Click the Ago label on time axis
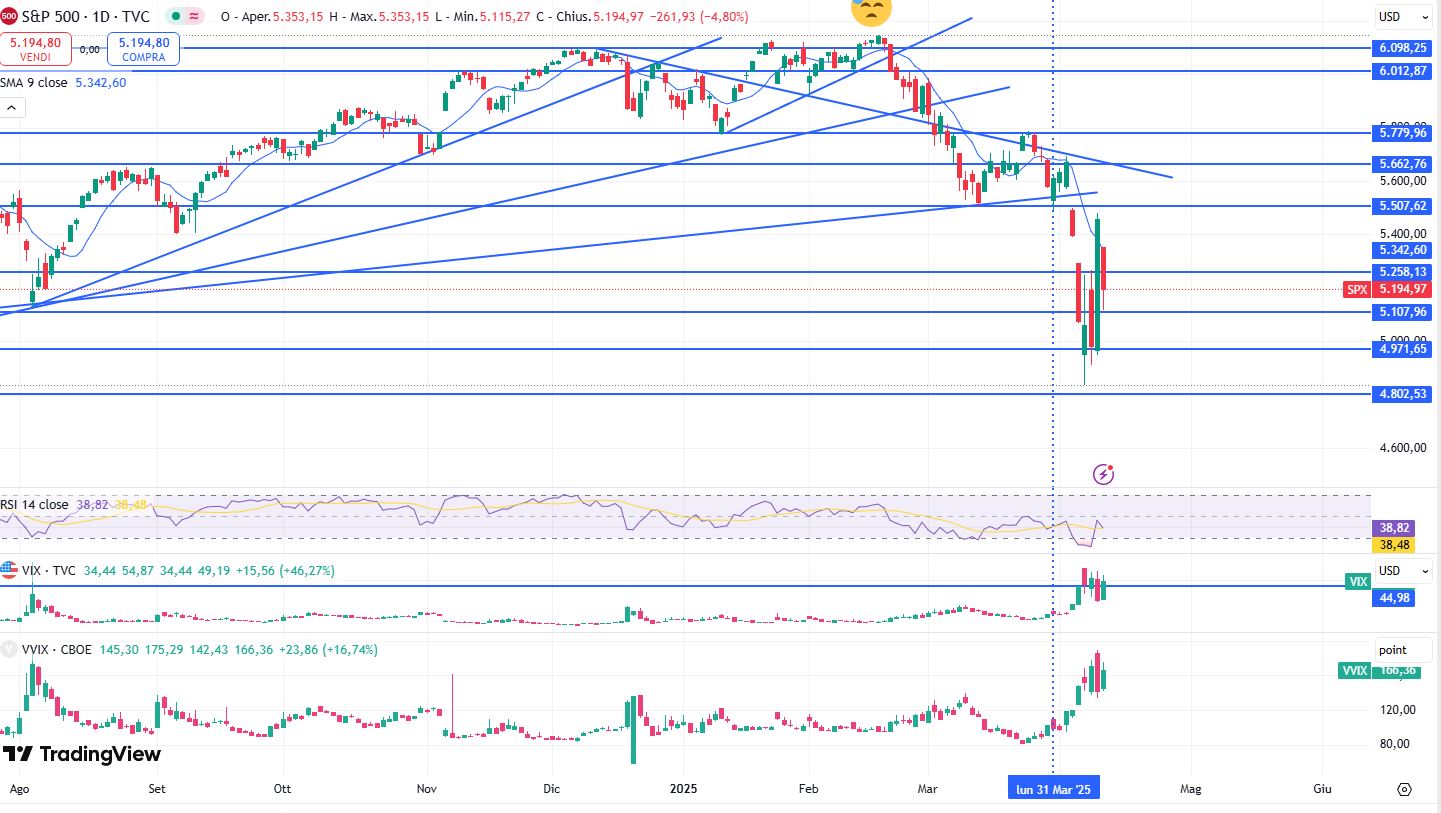The width and height of the screenshot is (1441, 813). [x=19, y=789]
